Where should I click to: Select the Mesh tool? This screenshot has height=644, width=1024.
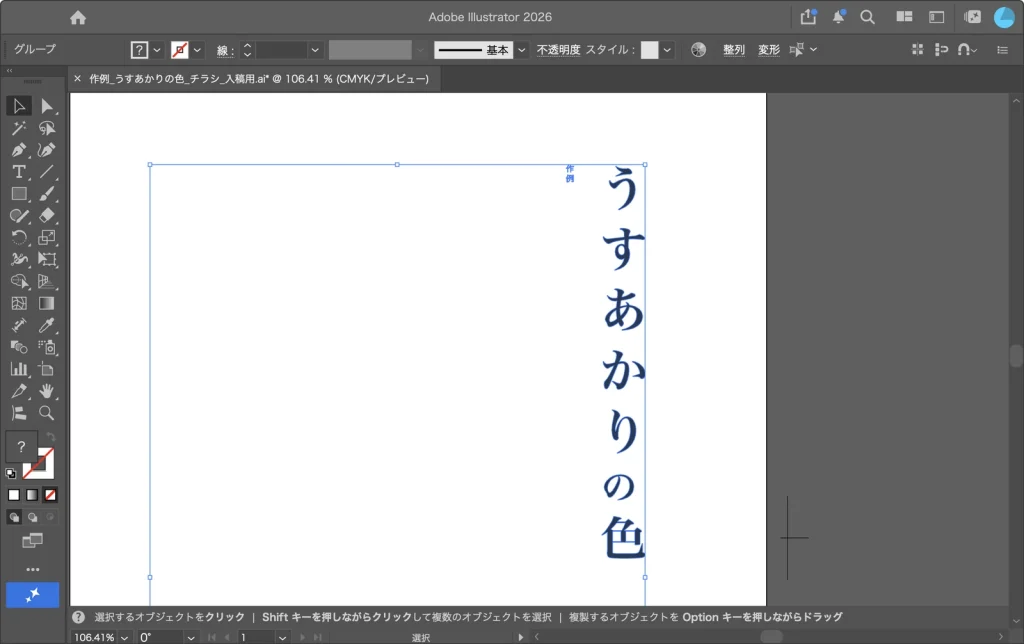click(x=19, y=303)
